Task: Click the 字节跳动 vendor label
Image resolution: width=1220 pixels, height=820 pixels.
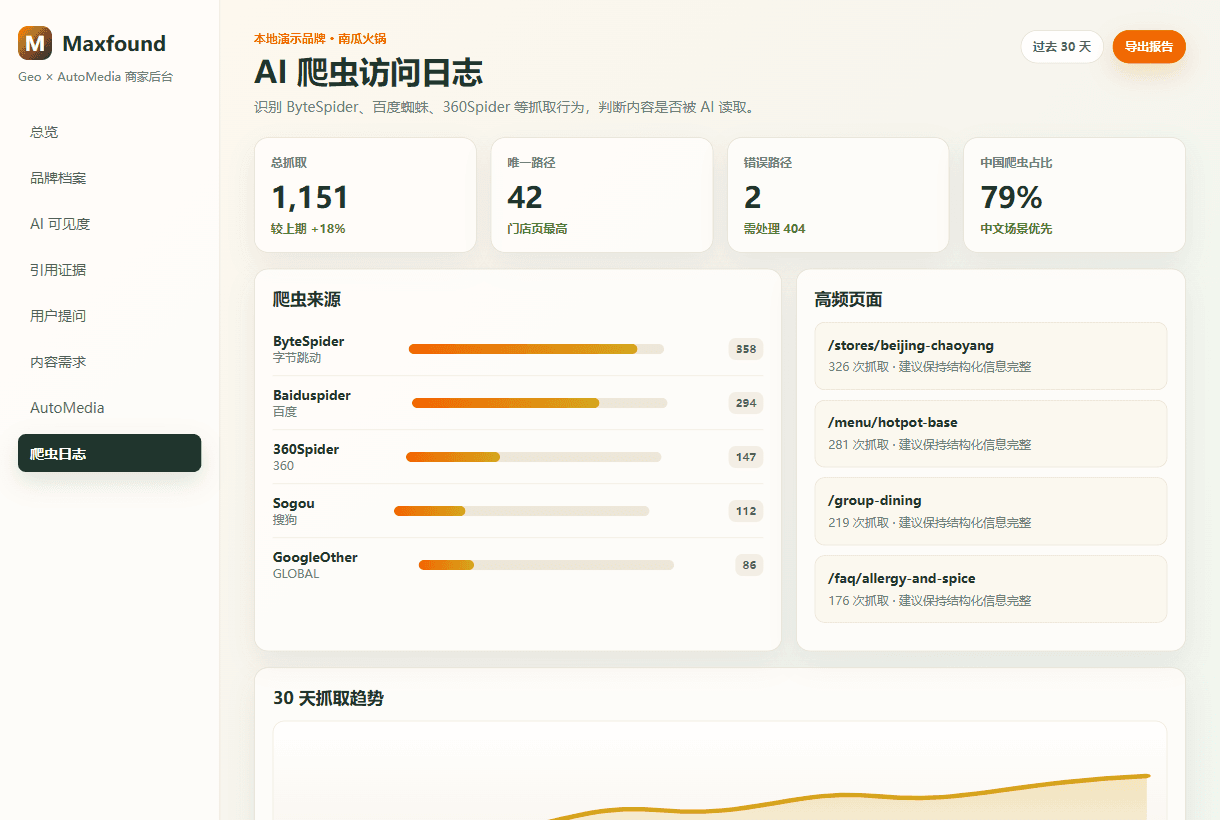Action: coord(297,358)
